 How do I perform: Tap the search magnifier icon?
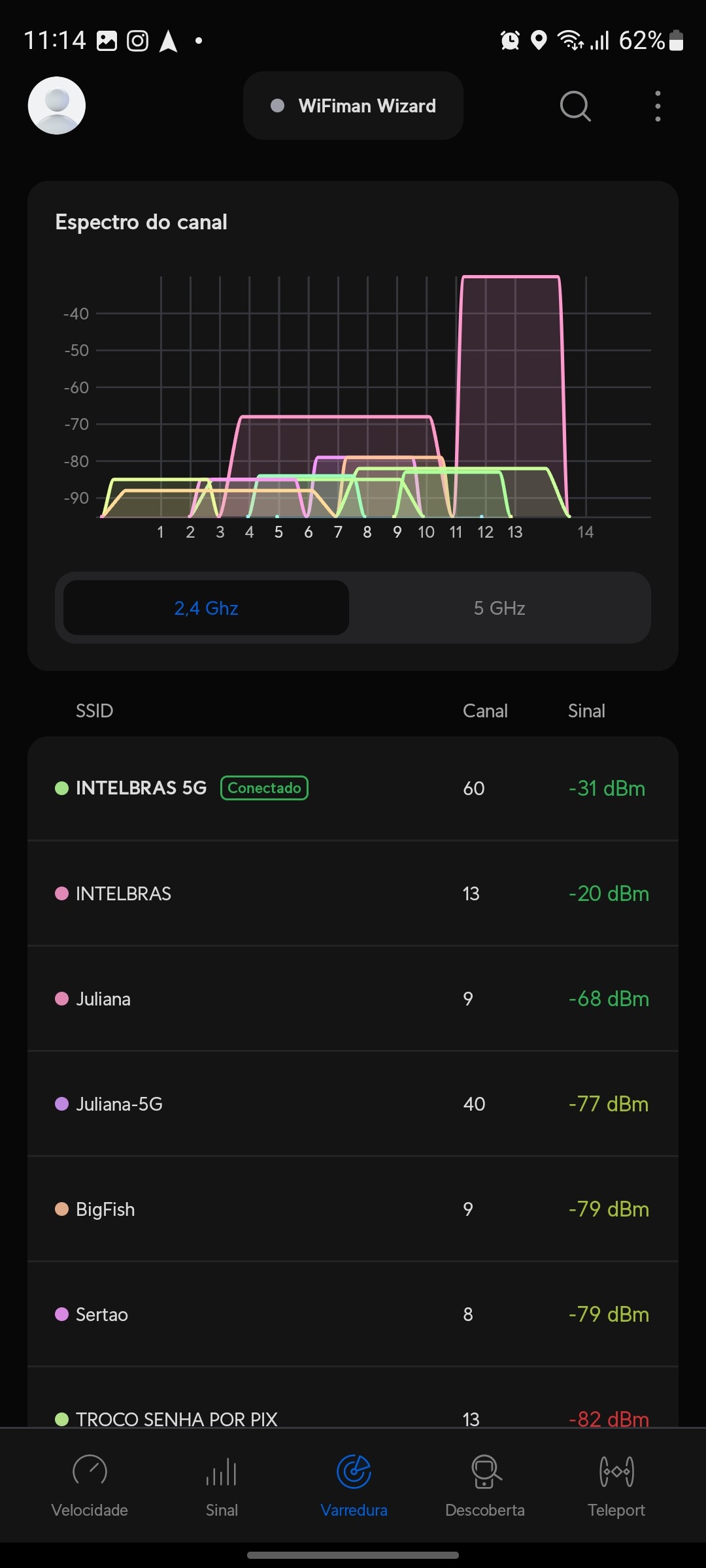[x=575, y=106]
